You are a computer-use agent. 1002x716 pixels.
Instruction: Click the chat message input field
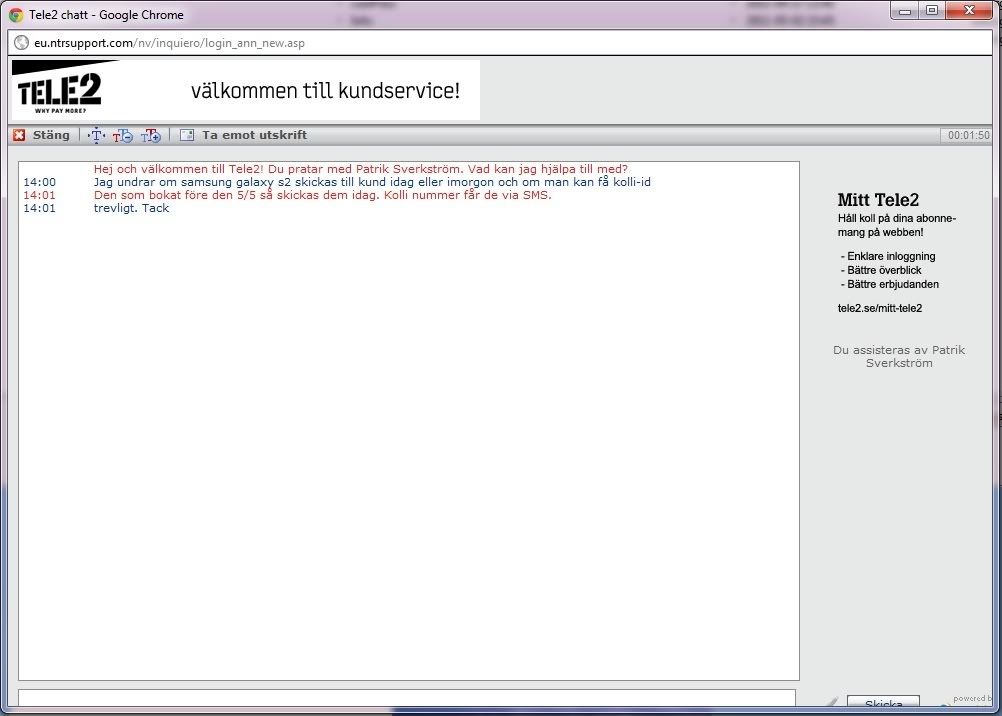[x=407, y=698]
